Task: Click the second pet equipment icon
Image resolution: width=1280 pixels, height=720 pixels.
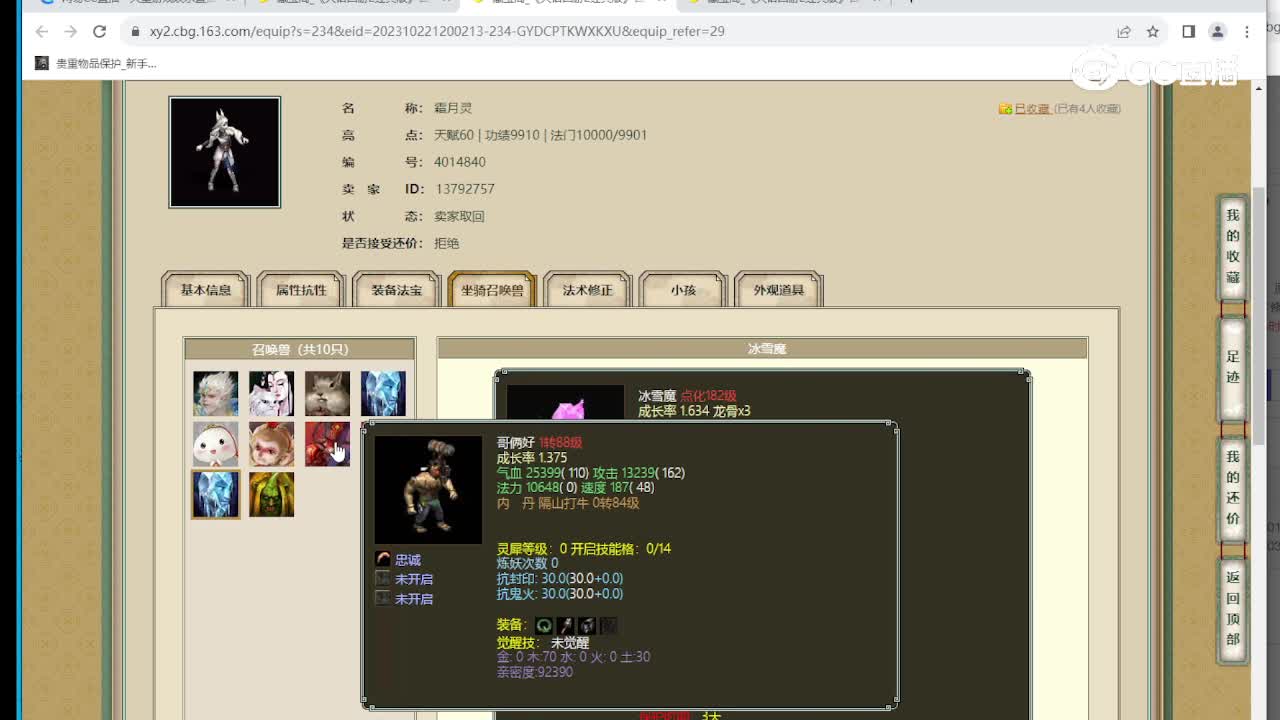Action: click(x=565, y=625)
